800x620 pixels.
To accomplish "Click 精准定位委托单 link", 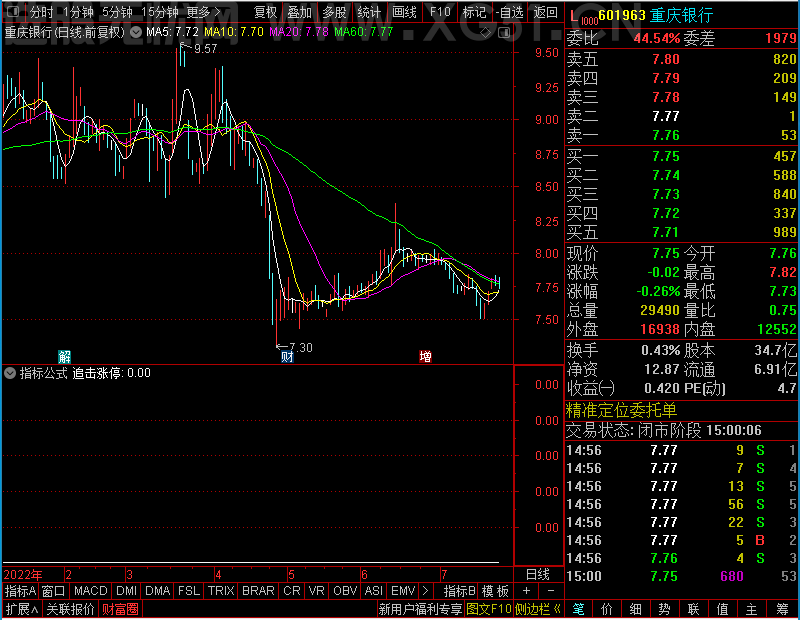I will point(621,410).
